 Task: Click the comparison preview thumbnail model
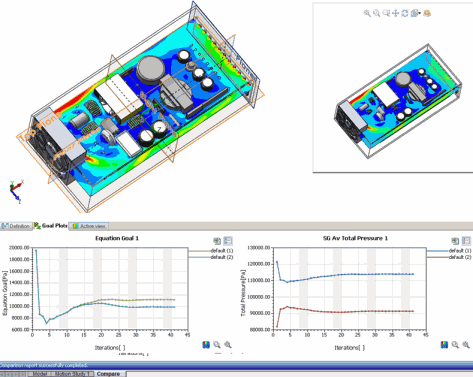pyautogui.click(x=397, y=101)
